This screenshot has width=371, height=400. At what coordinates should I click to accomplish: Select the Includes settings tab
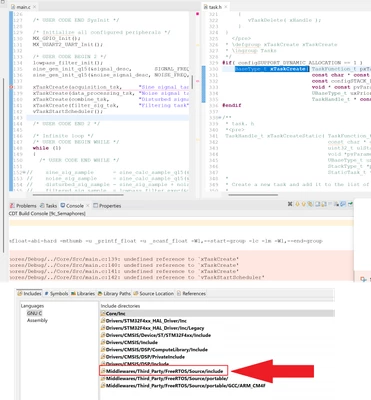click(x=30, y=294)
